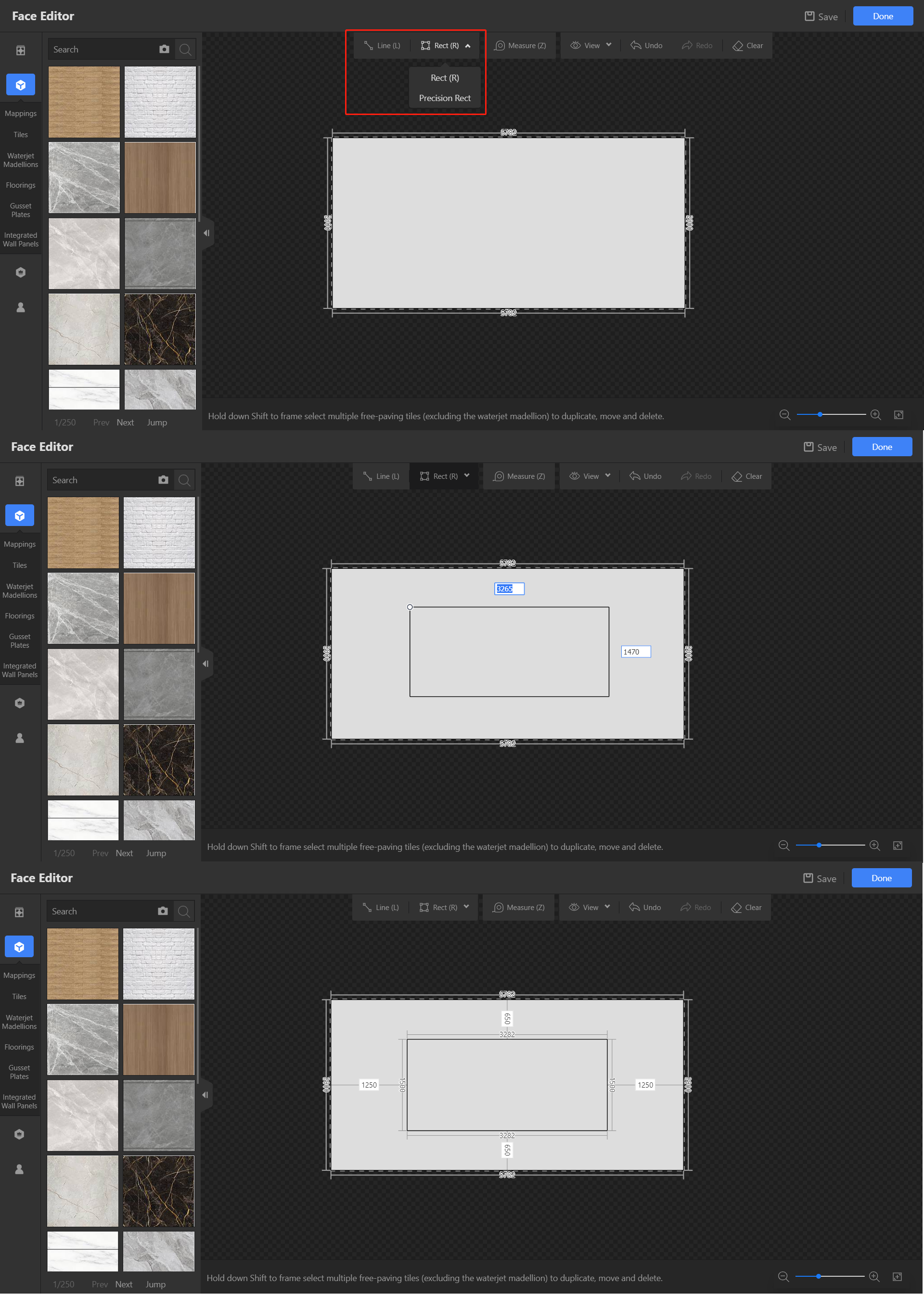Click Next page link under topmost material list
The width and height of the screenshot is (924, 1296).
[125, 422]
